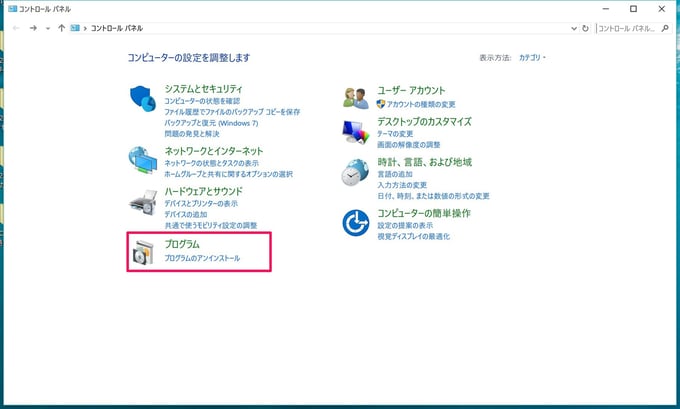This screenshot has height=409, width=680.
Task: Expand the address bar history dropdown
Action: [x=574, y=29]
